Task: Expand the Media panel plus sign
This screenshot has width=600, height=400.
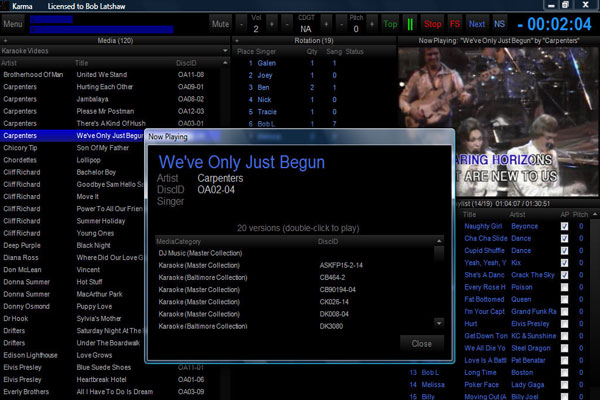Action: 5,41
